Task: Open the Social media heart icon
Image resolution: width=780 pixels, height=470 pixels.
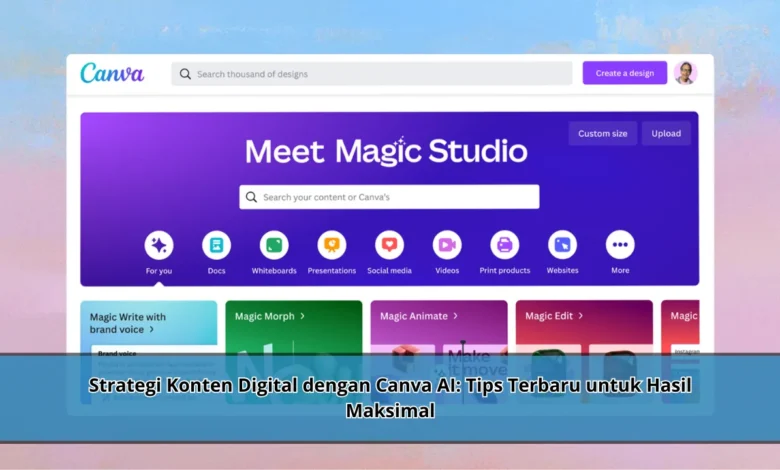Action: pos(390,245)
